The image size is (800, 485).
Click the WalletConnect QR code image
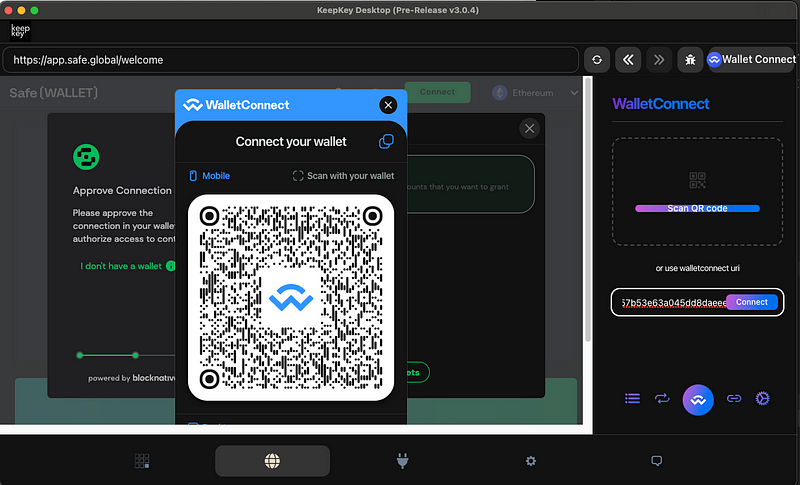click(291, 297)
